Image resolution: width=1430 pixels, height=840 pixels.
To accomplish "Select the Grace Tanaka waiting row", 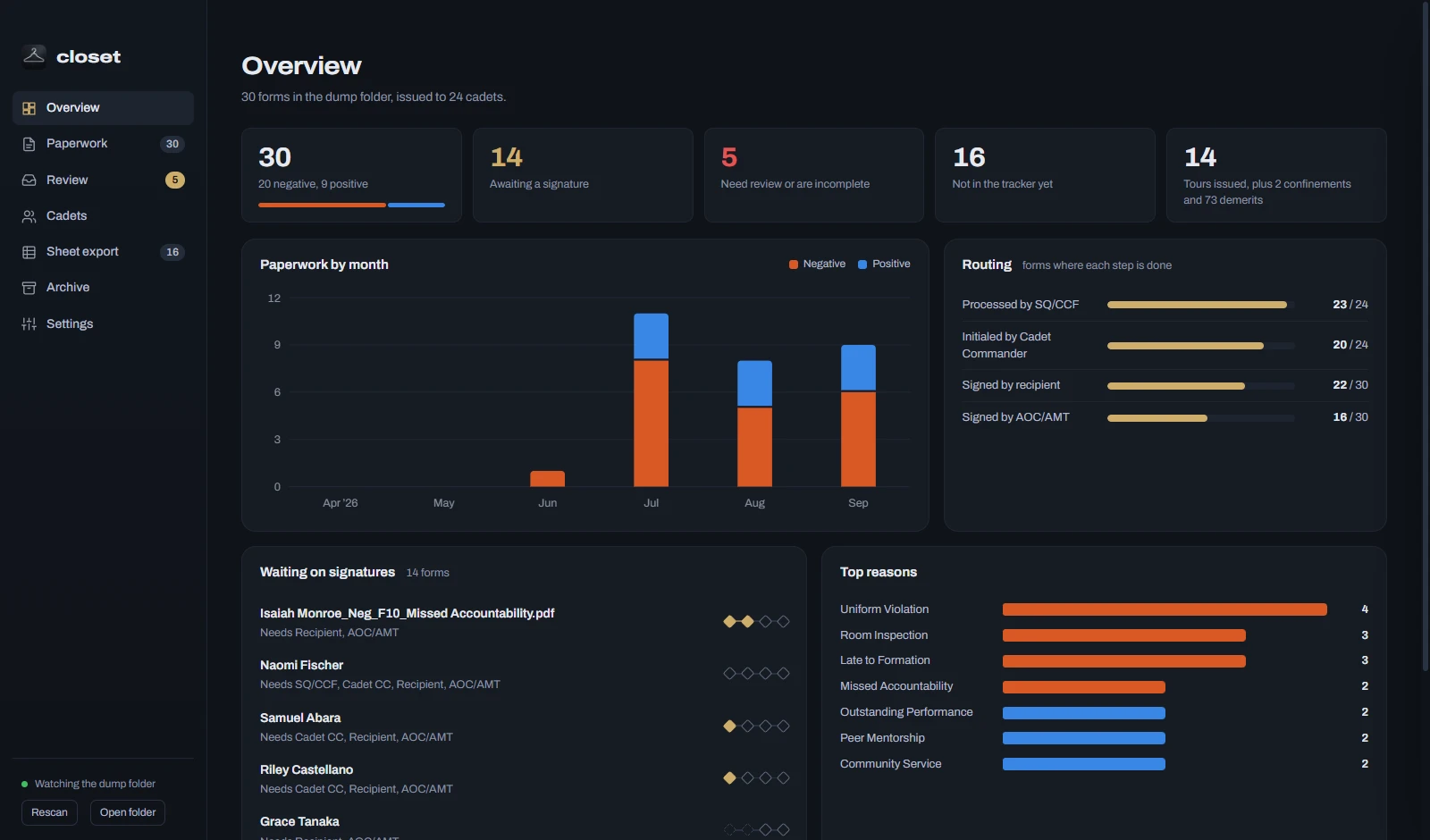I will click(x=524, y=827).
